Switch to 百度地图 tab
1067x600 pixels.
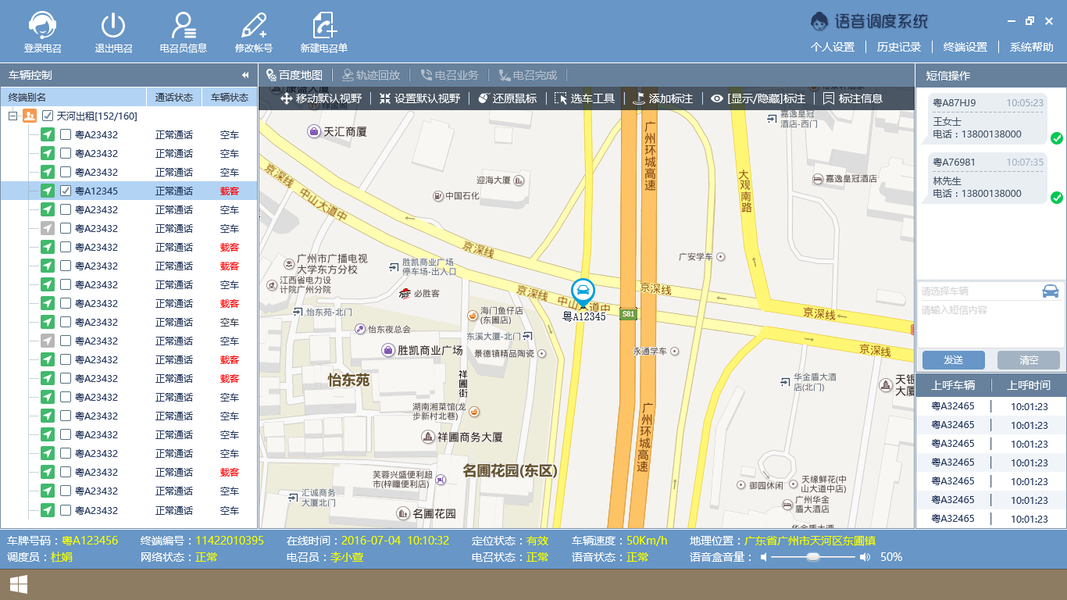(x=295, y=76)
